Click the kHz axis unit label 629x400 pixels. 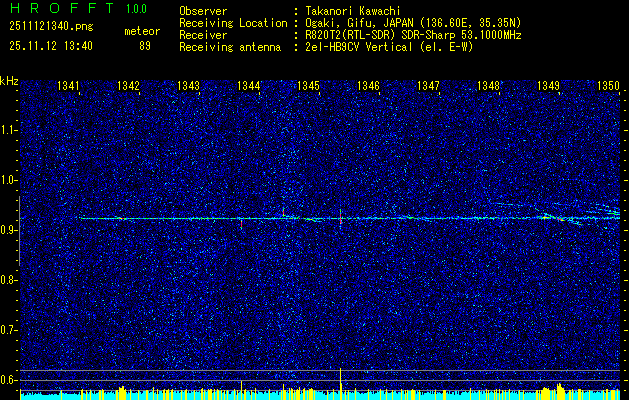(9, 81)
